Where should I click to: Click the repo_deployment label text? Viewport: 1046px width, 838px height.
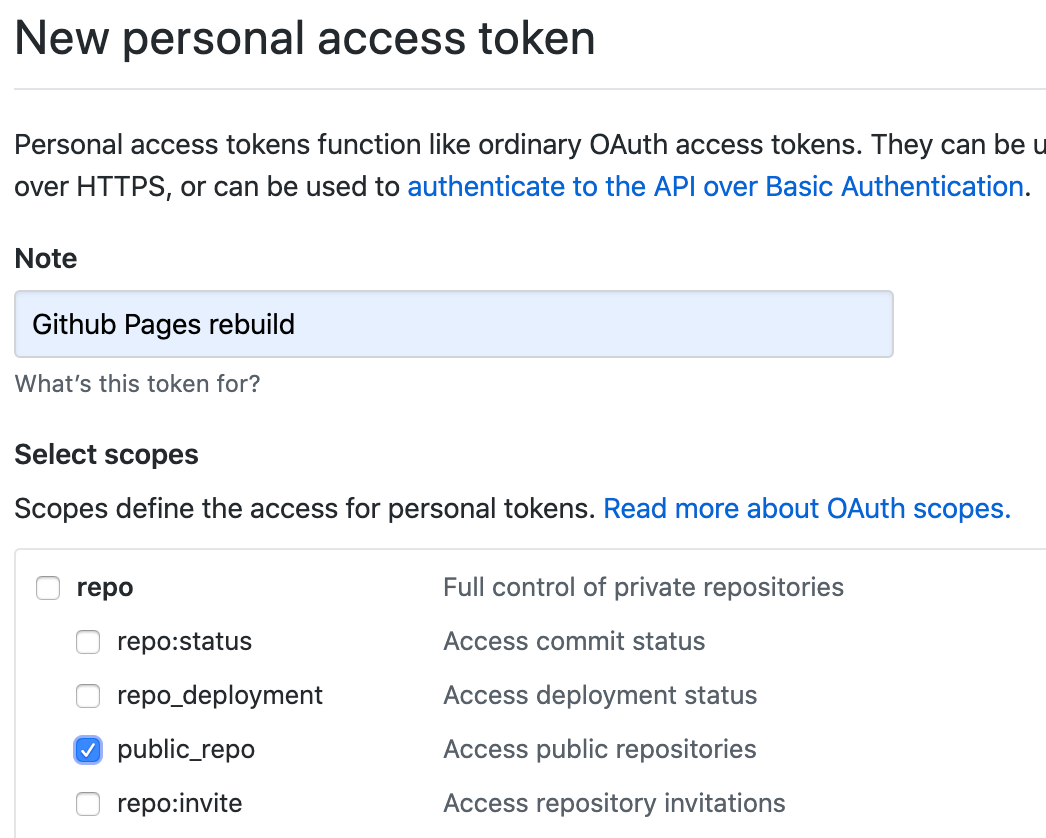[x=220, y=696]
